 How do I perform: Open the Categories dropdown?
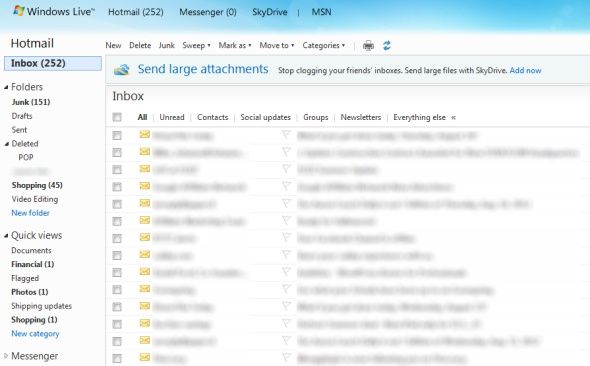click(x=324, y=46)
